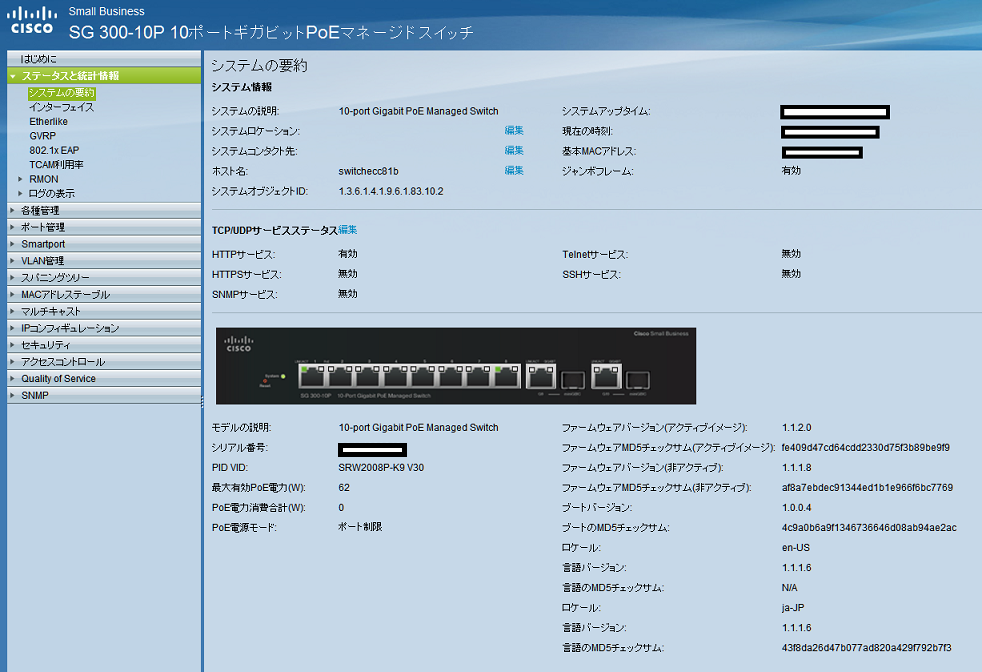Expand the ポート管理 menu arrow
The width and height of the screenshot is (982, 672).
pyautogui.click(x=13, y=227)
